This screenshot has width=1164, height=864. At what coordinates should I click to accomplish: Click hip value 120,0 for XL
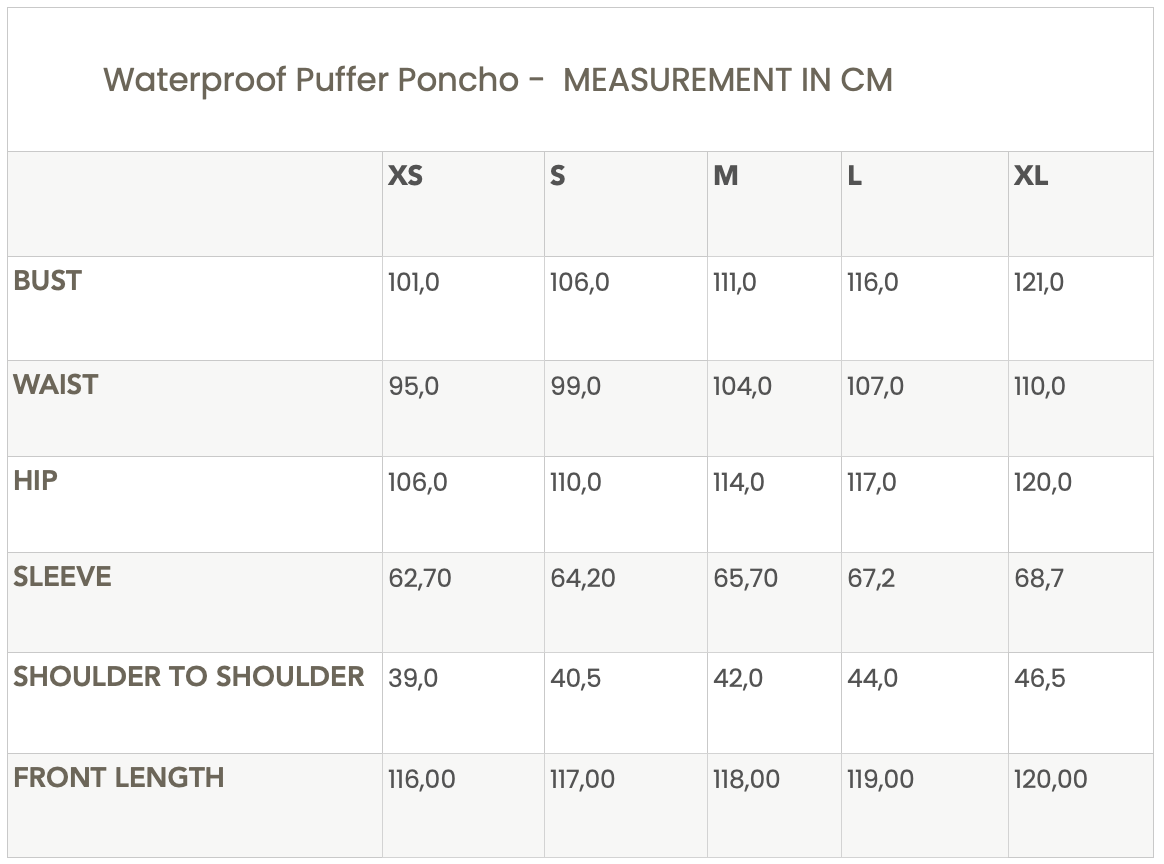[x=1043, y=482]
